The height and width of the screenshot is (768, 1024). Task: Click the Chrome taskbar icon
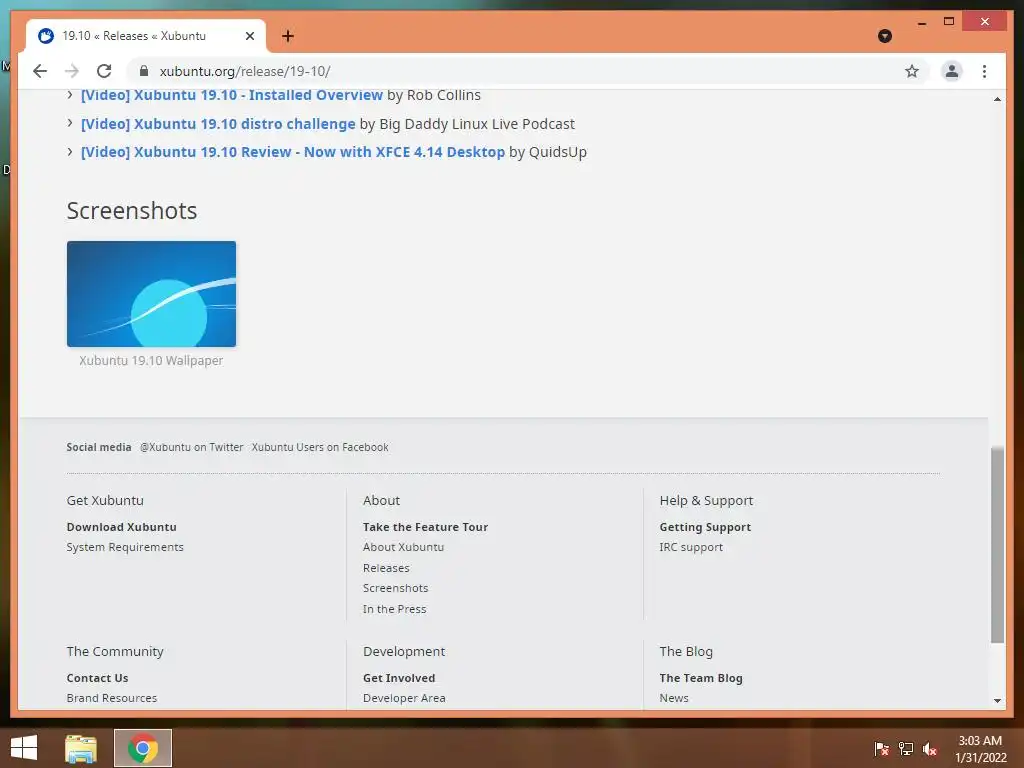[143, 748]
